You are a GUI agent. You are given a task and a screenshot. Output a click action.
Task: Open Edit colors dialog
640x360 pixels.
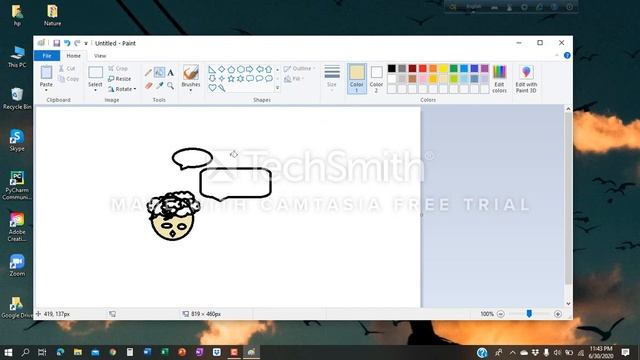[499, 79]
